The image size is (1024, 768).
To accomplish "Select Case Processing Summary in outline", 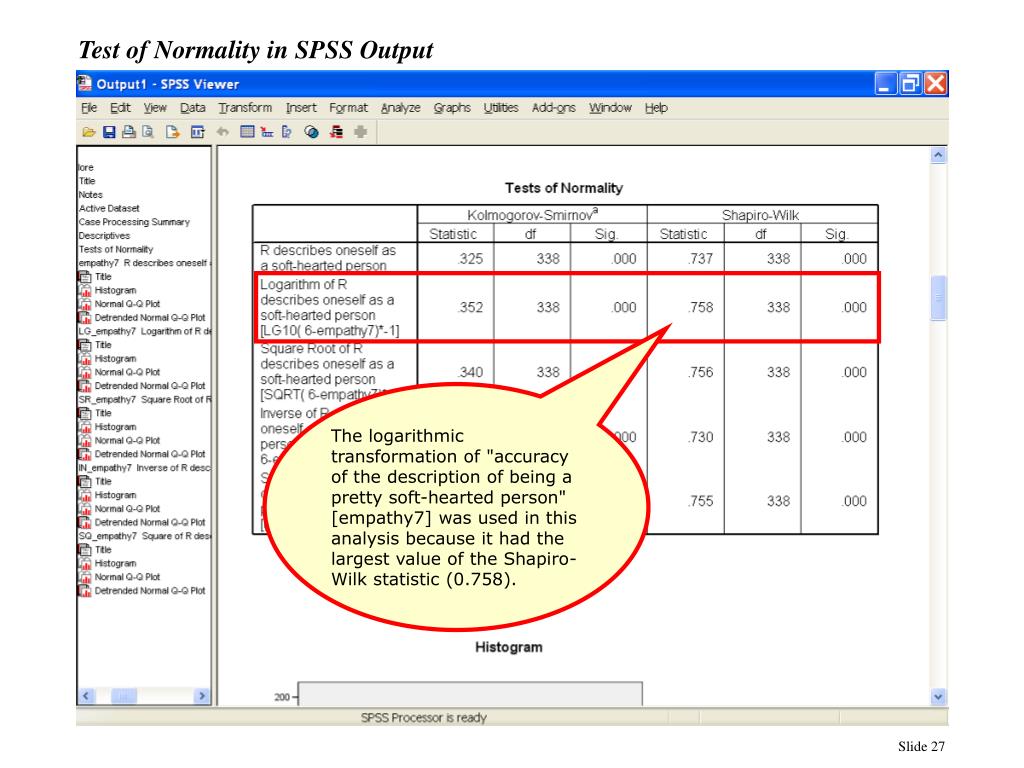I will pyautogui.click(x=134, y=222).
